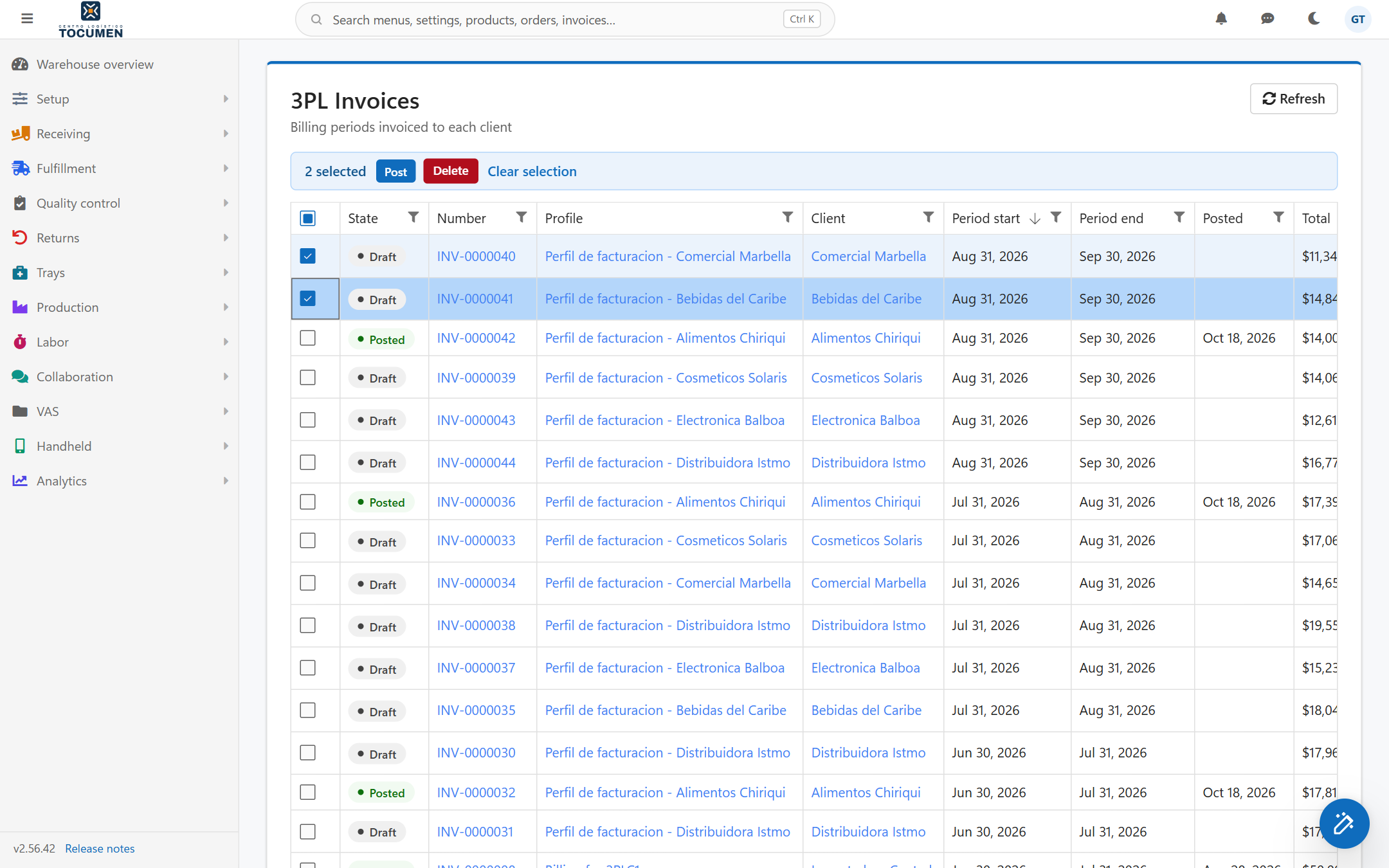
Task: Open Production in the sidebar
Action: [x=120, y=307]
